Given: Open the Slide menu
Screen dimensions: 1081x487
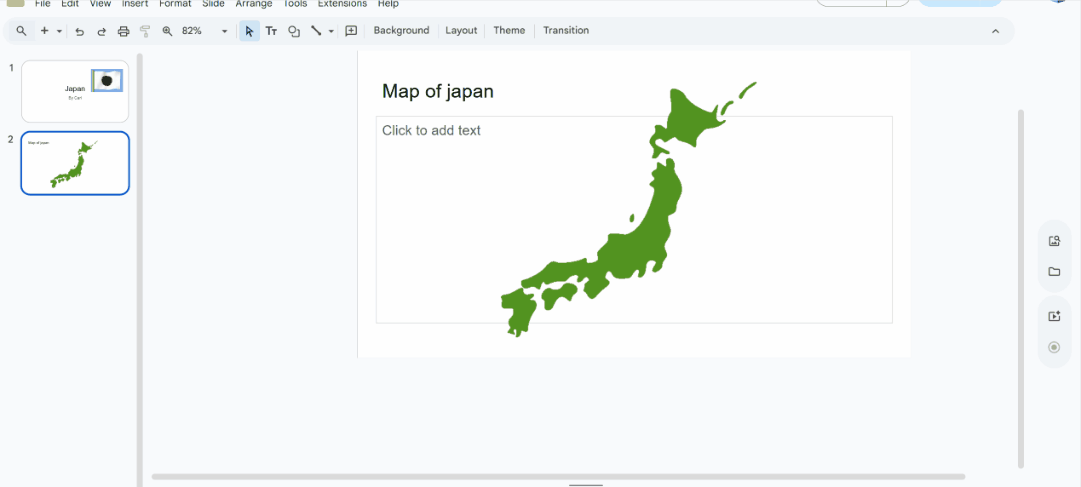Looking at the screenshot, I should [x=214, y=3].
